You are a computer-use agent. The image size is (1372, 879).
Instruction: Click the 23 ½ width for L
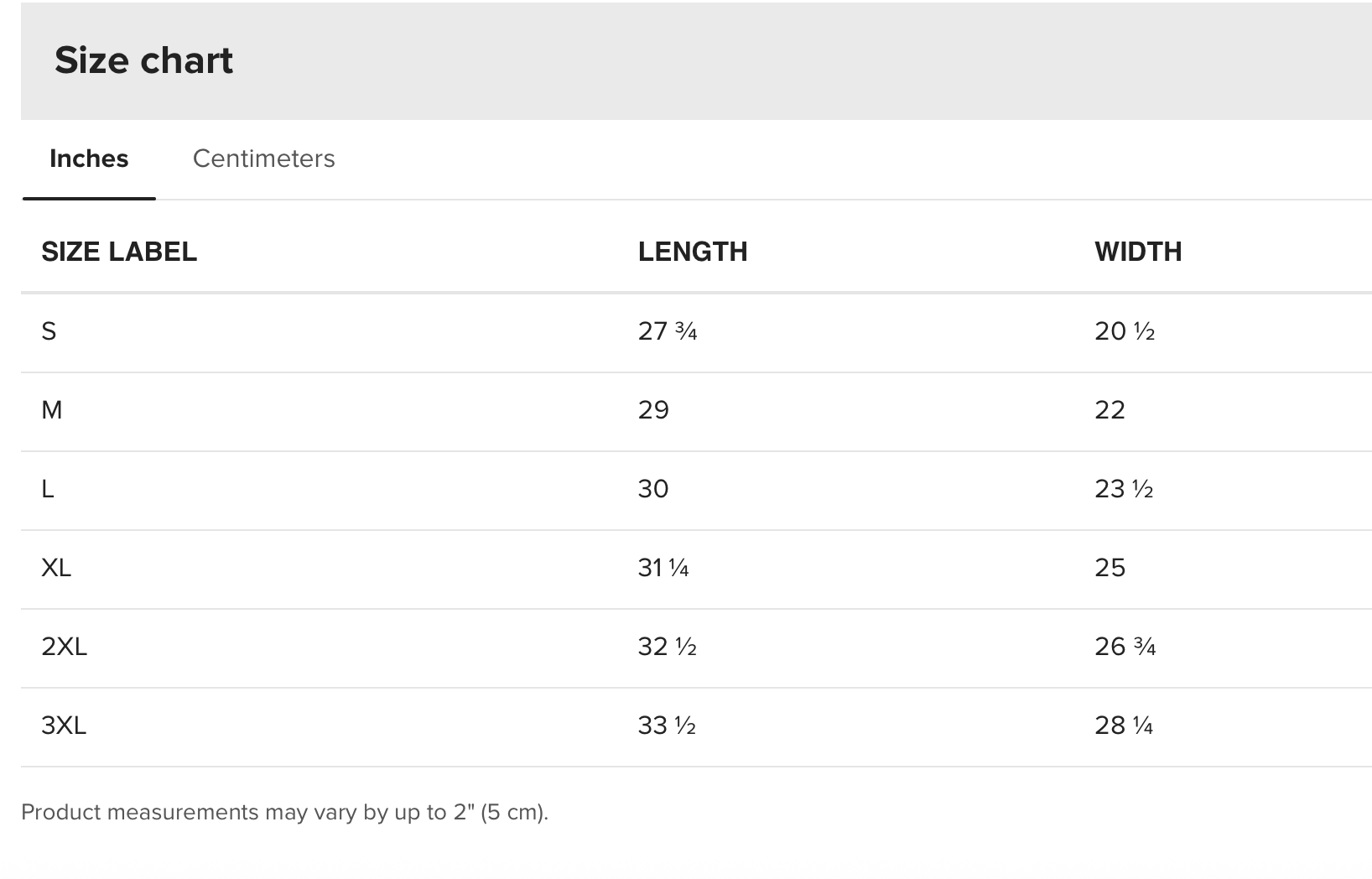(x=1124, y=489)
